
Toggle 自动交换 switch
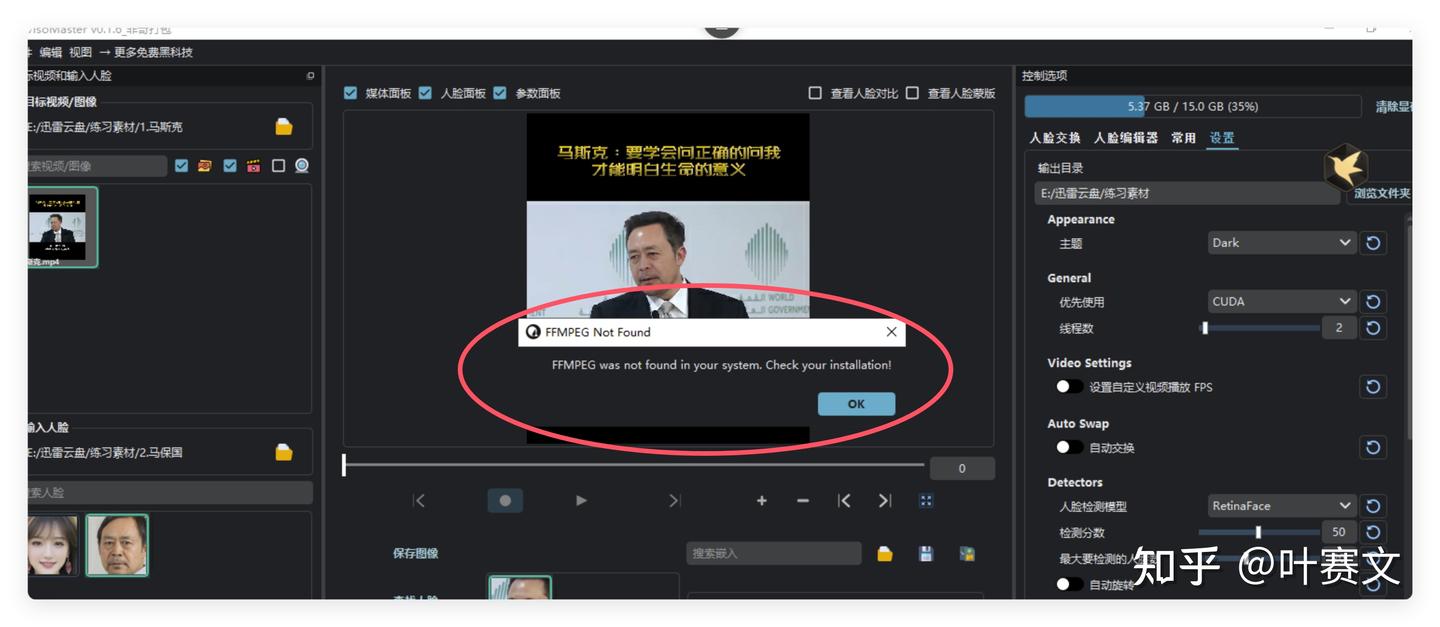coord(1069,448)
